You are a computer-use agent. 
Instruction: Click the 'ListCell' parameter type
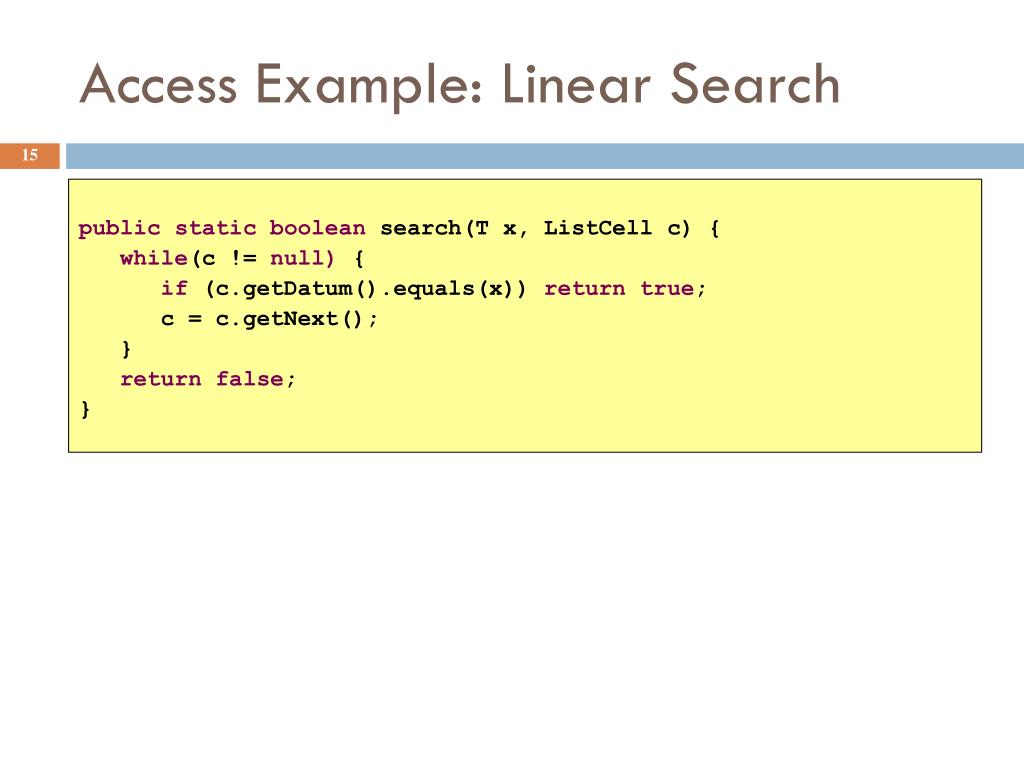tap(598, 228)
